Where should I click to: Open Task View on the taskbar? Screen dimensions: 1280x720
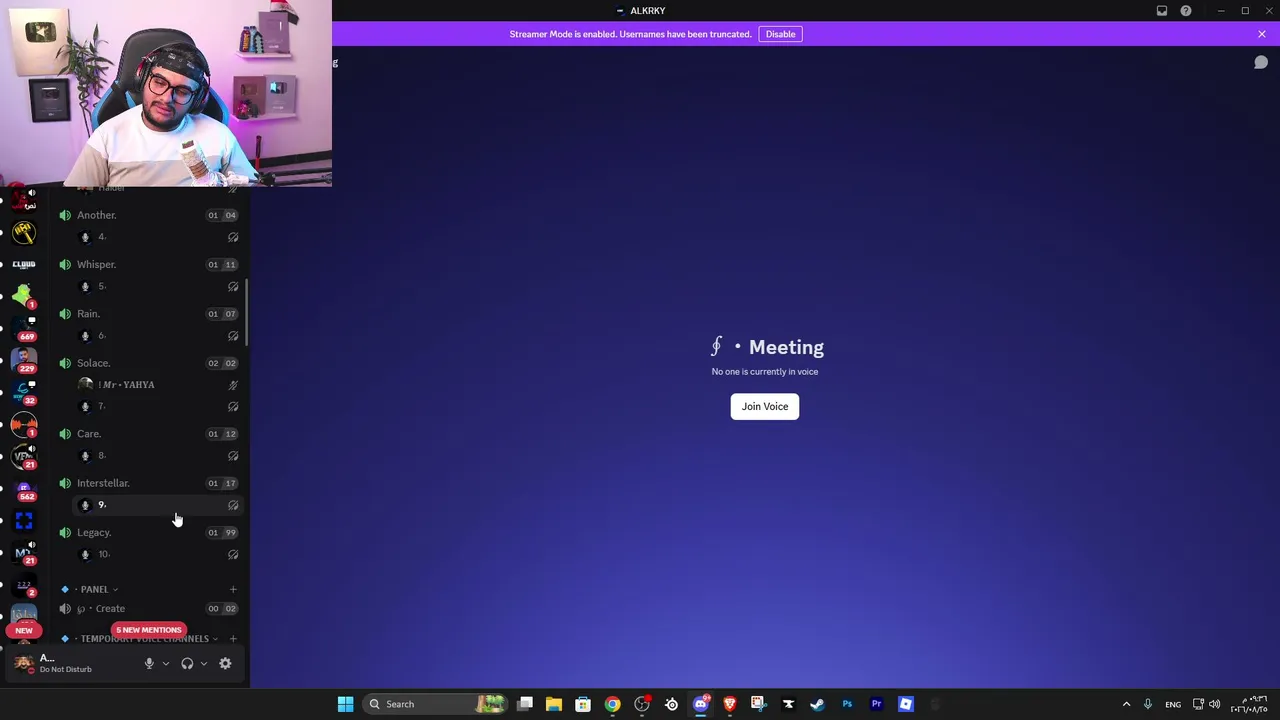coord(525,704)
